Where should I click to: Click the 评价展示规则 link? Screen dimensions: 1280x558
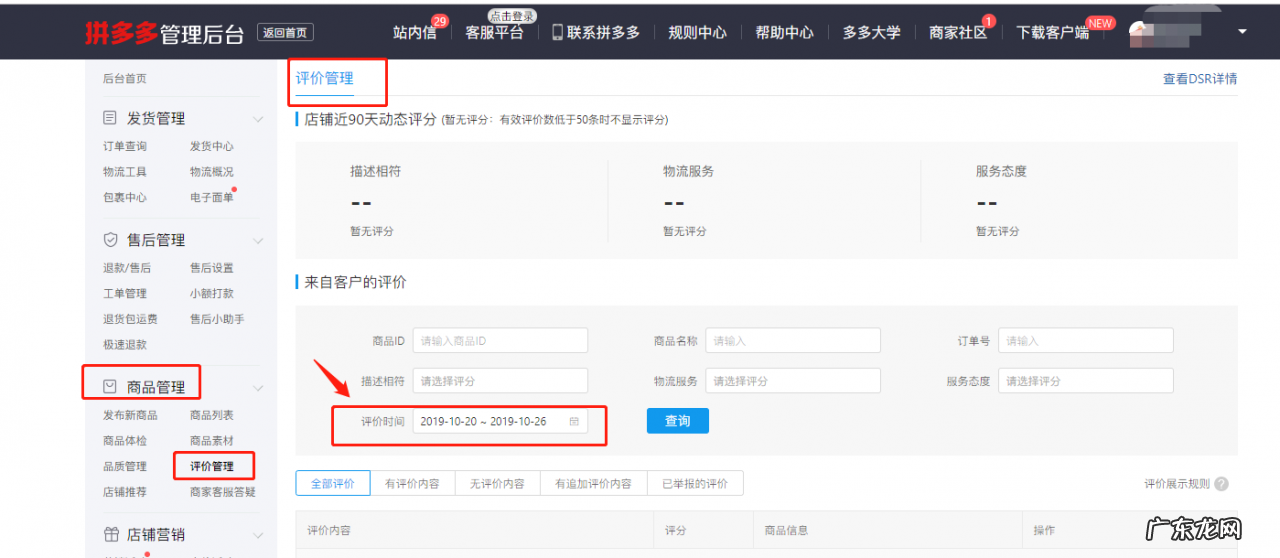[x=1177, y=484]
